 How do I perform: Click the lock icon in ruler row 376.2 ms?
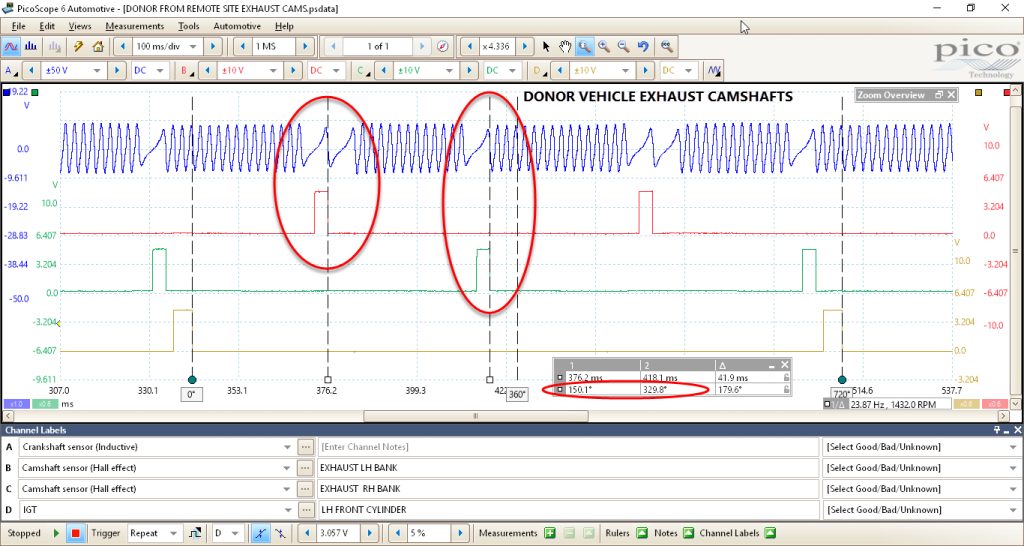[786, 377]
